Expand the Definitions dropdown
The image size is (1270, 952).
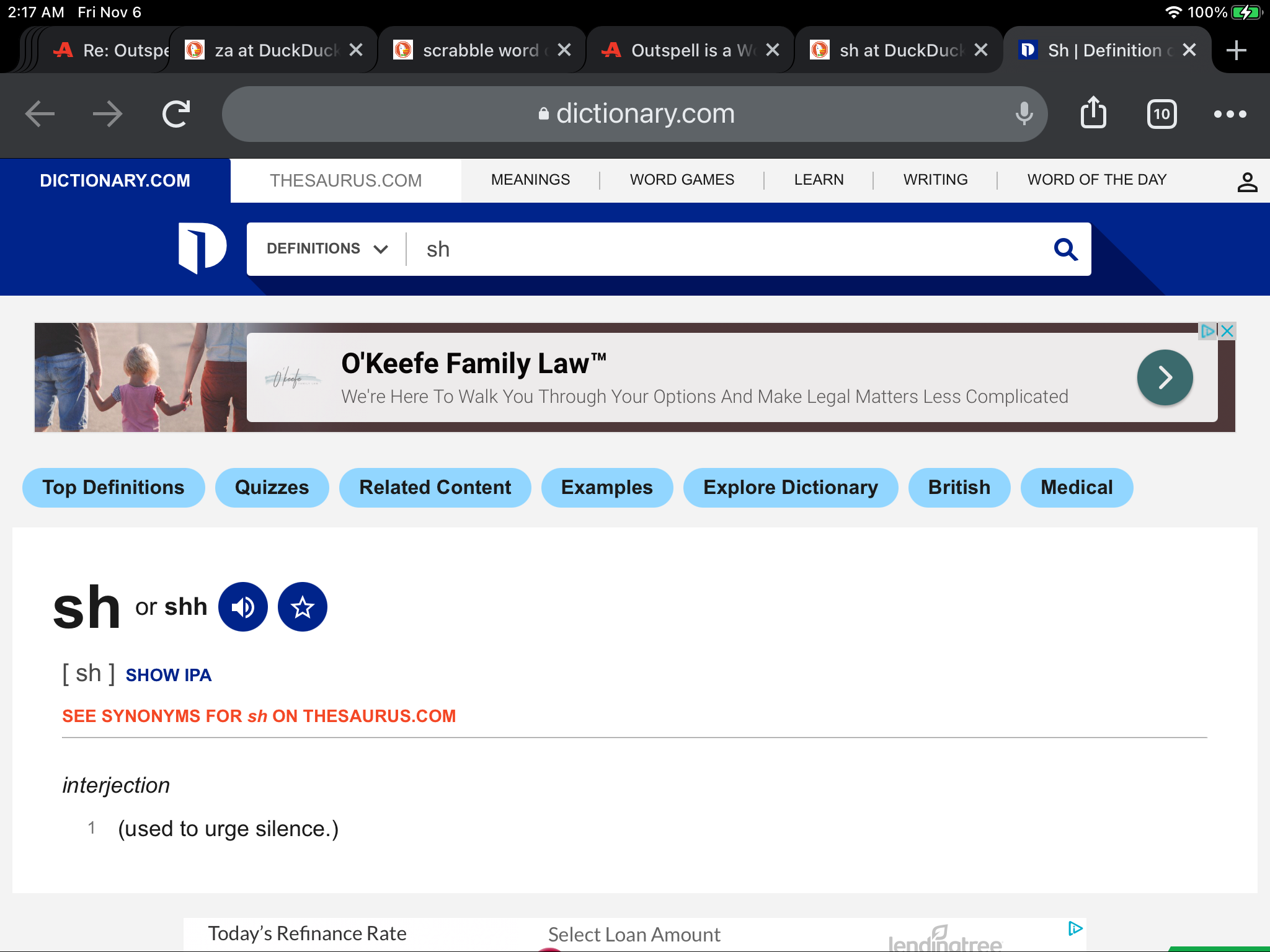(327, 249)
